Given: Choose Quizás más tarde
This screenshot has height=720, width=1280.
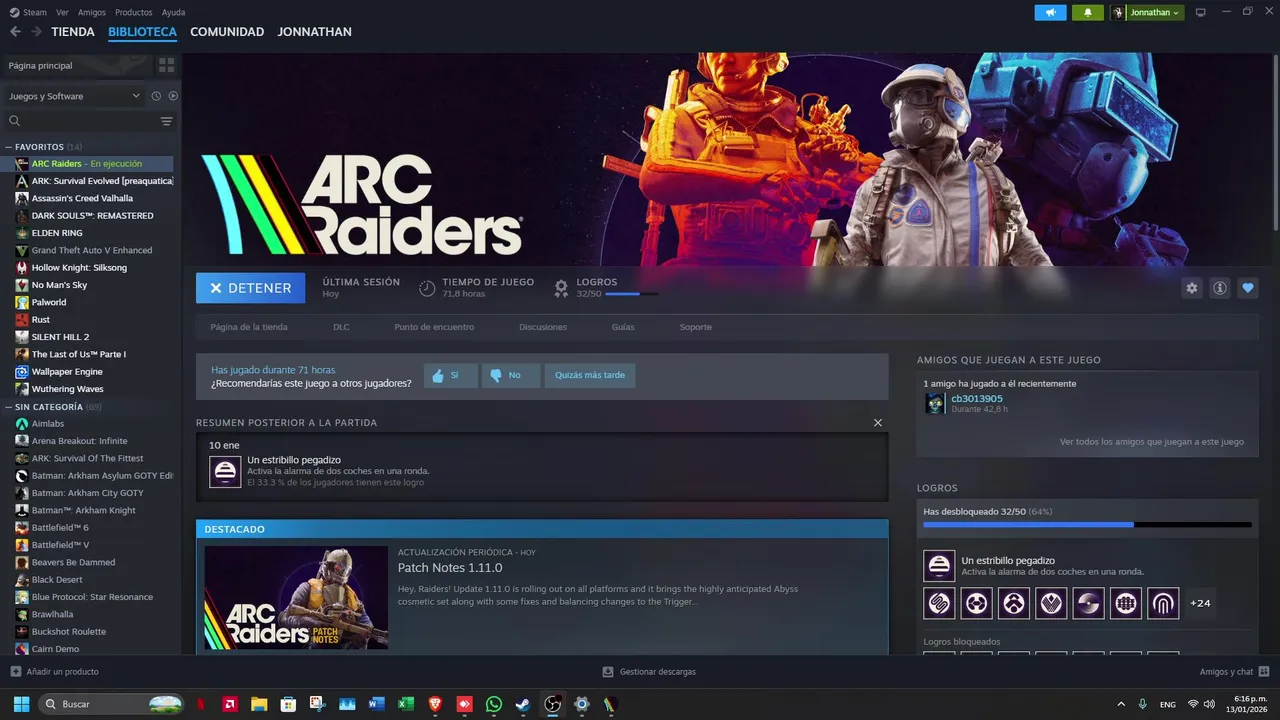Looking at the screenshot, I should [x=590, y=375].
